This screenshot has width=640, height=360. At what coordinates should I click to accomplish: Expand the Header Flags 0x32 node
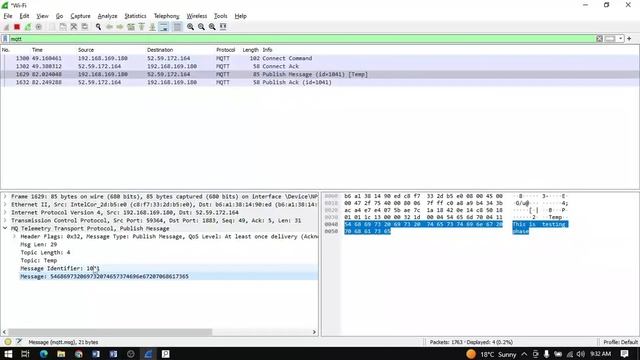[x=15, y=236]
